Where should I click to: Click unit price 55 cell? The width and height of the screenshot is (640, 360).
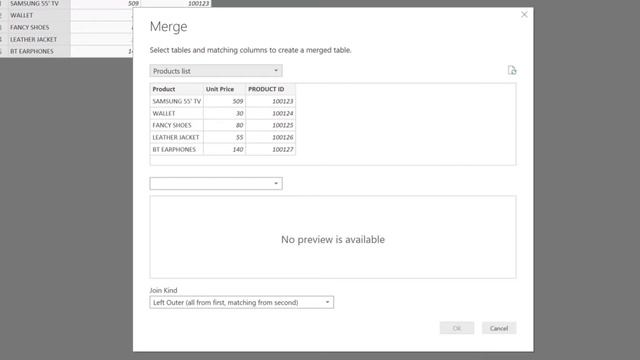click(224, 137)
